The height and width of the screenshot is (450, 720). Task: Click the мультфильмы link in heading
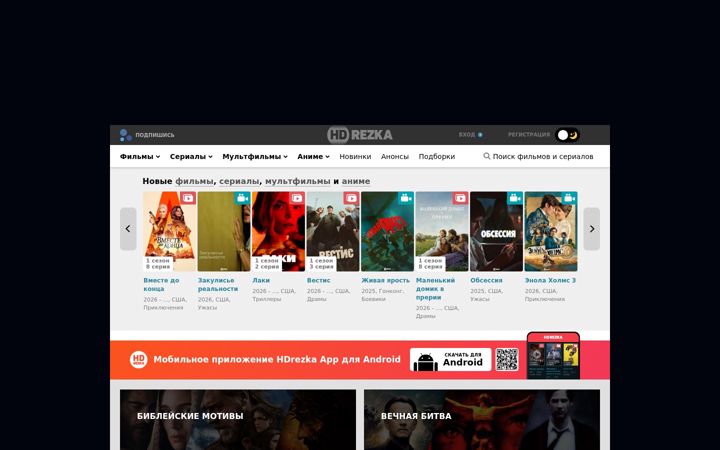click(298, 181)
